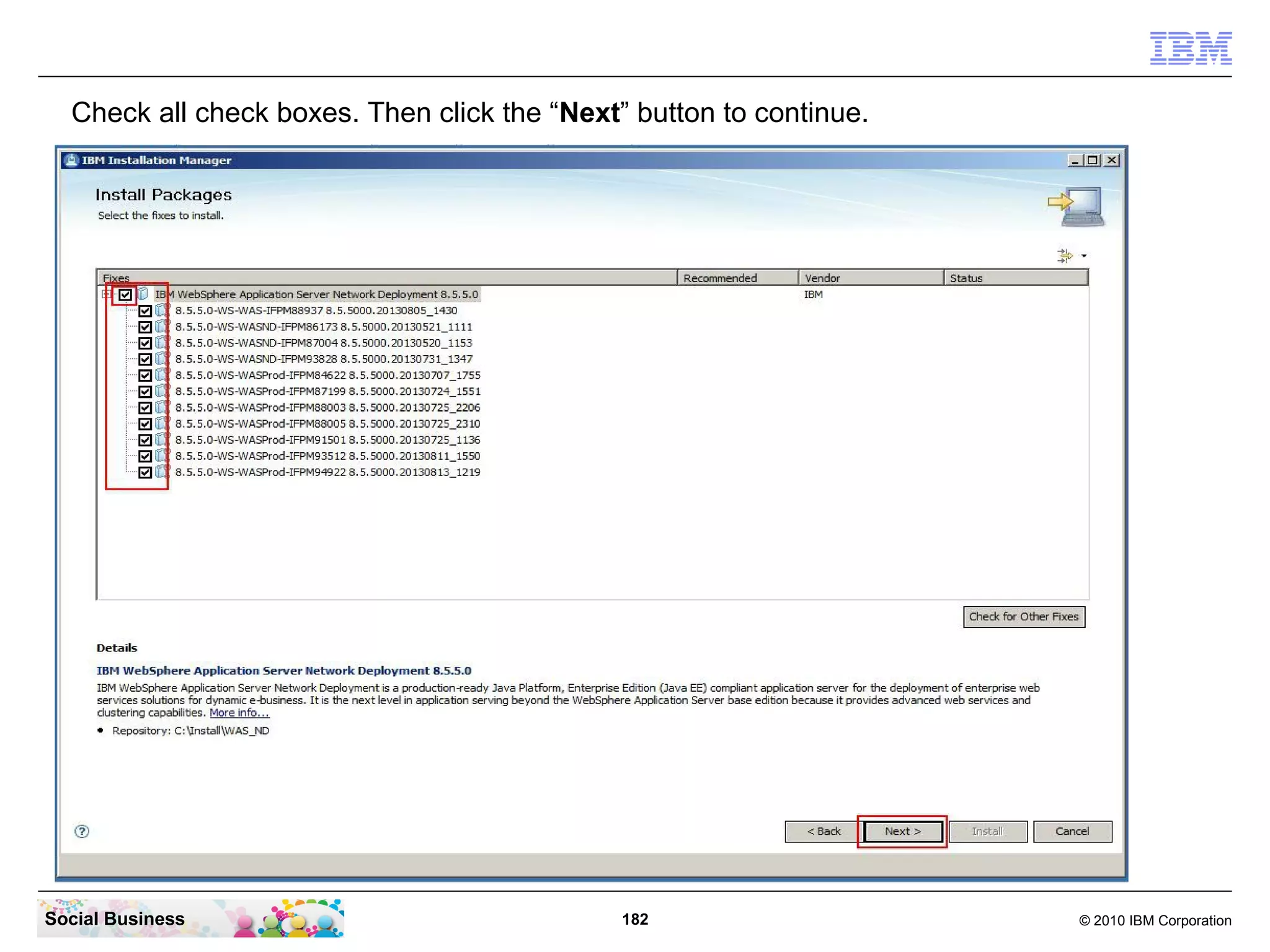Uncheck the IFPM88003 fix checkbox
Image resolution: width=1270 pixels, height=952 pixels.
[x=145, y=407]
